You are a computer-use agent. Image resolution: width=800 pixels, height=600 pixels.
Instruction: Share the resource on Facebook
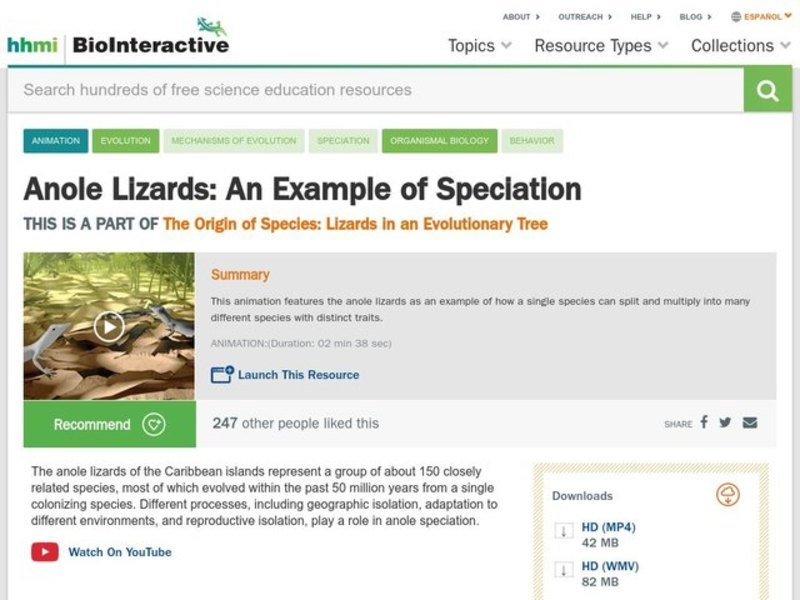coord(705,423)
